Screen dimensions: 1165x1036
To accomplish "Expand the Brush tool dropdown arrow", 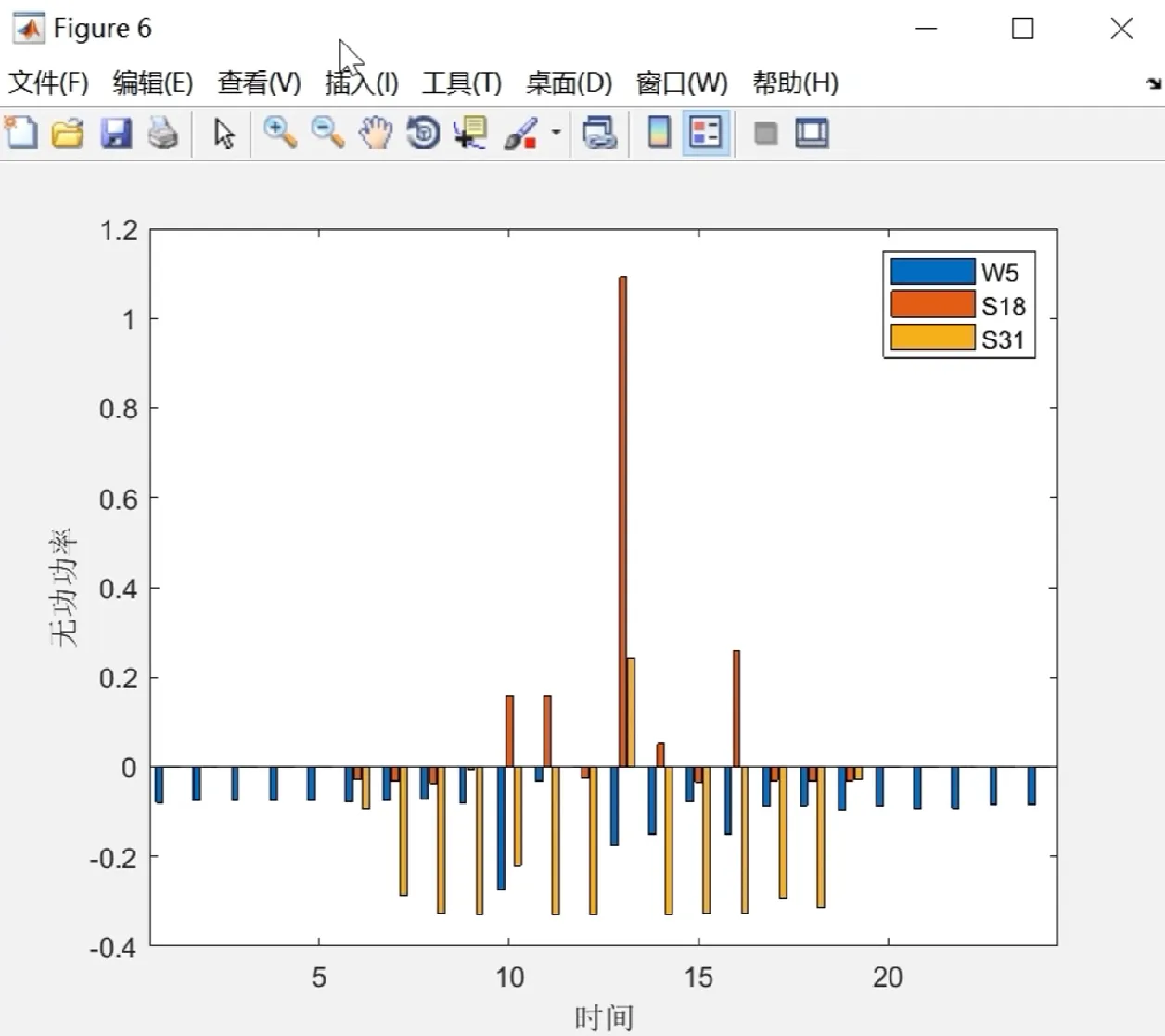I will [x=556, y=133].
